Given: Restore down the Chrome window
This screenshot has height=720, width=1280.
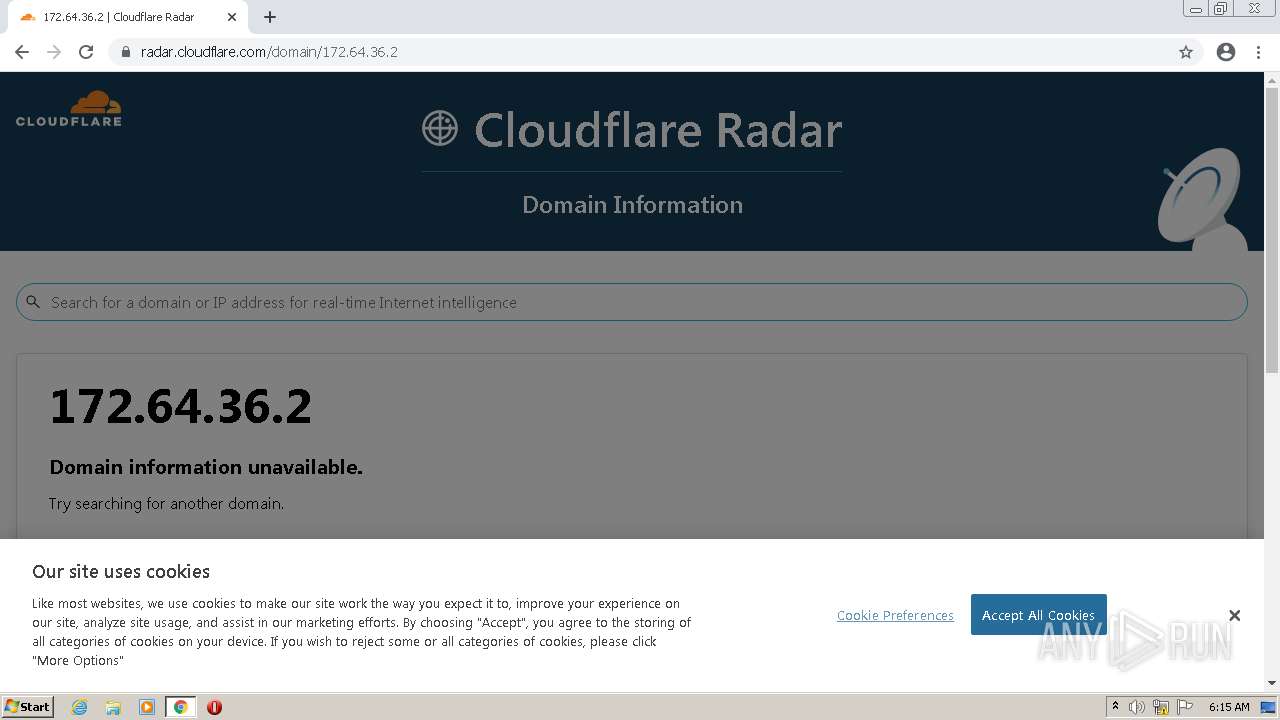Looking at the screenshot, I should pos(1221,9).
